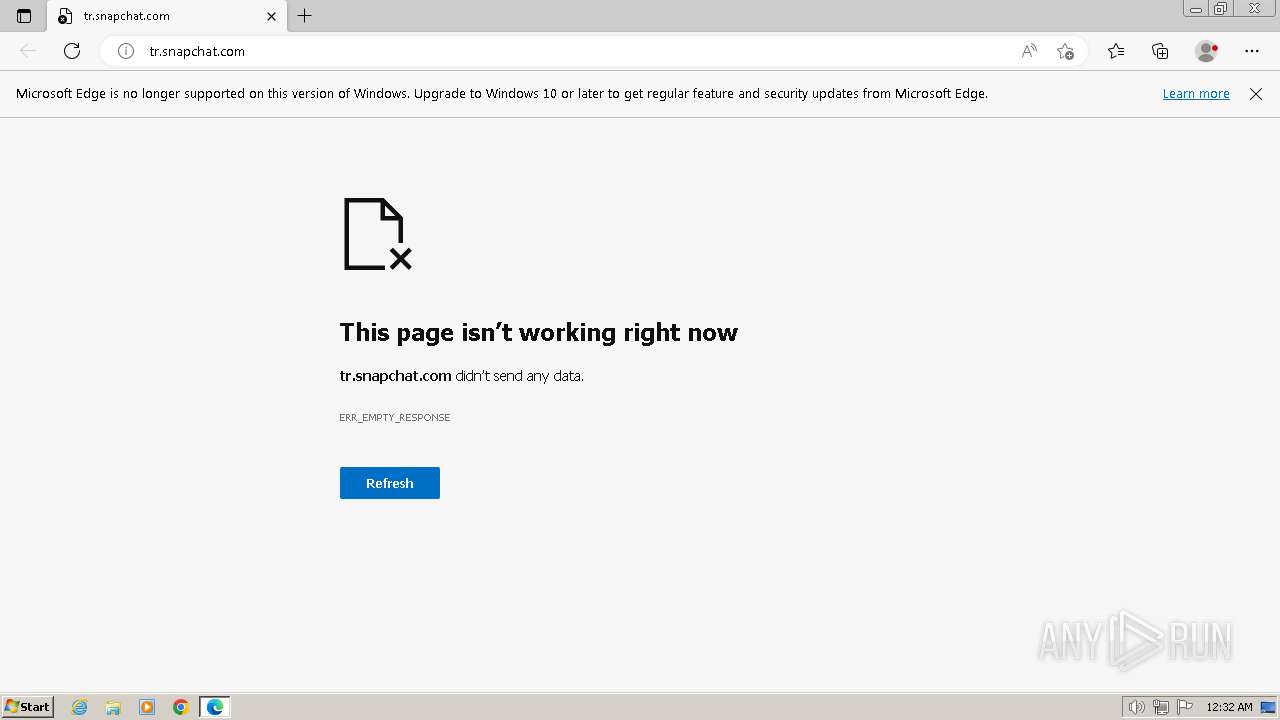Open the tab actions menu icon

click(24, 16)
